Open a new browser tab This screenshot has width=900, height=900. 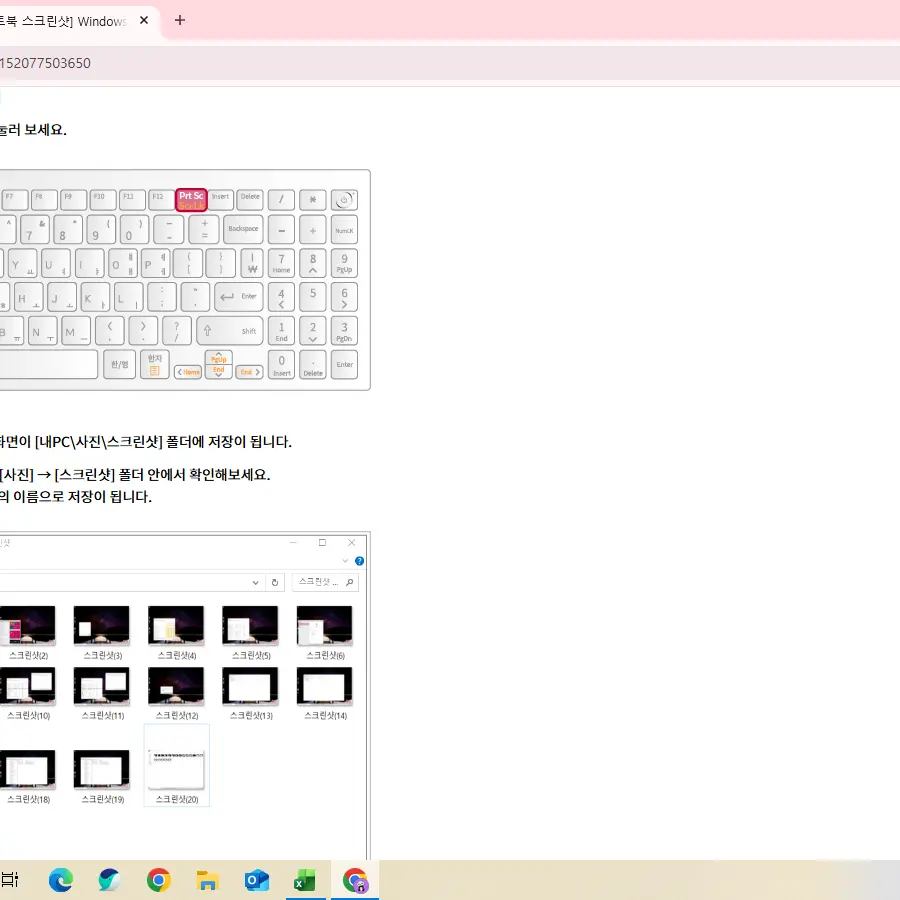pyautogui.click(x=180, y=21)
